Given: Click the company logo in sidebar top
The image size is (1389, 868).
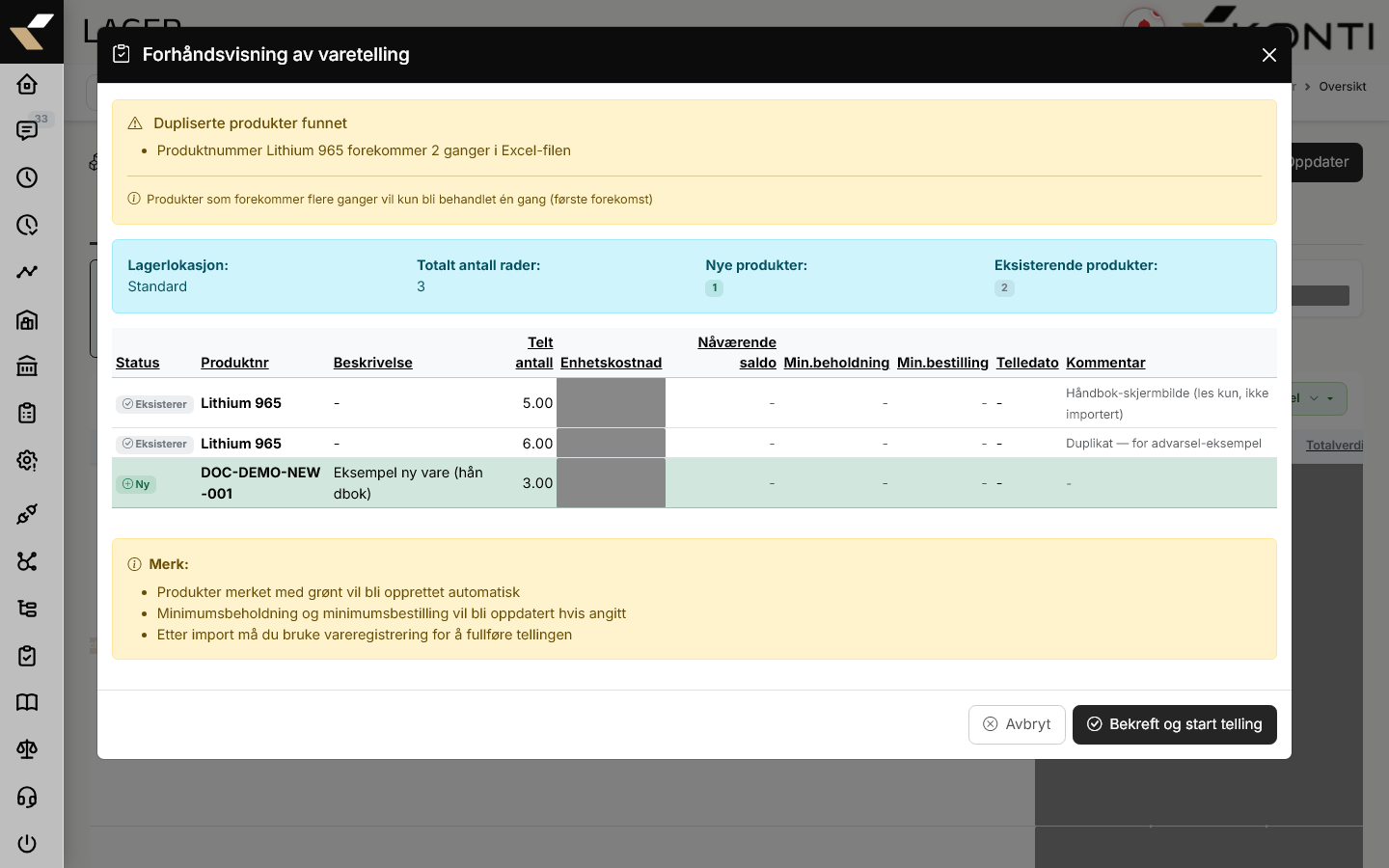Looking at the screenshot, I should 32,32.
